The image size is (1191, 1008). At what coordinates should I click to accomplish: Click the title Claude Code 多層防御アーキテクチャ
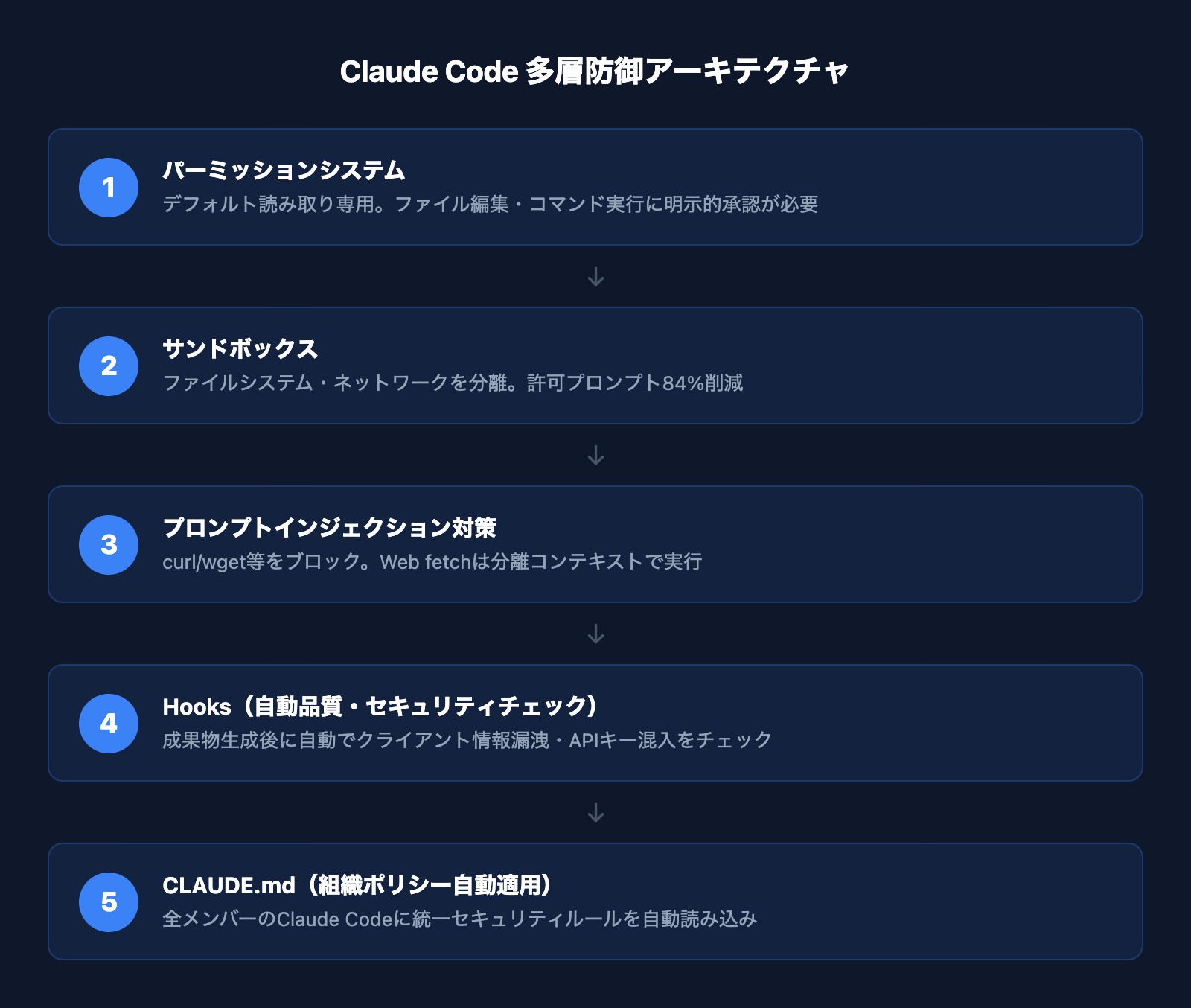(594, 71)
